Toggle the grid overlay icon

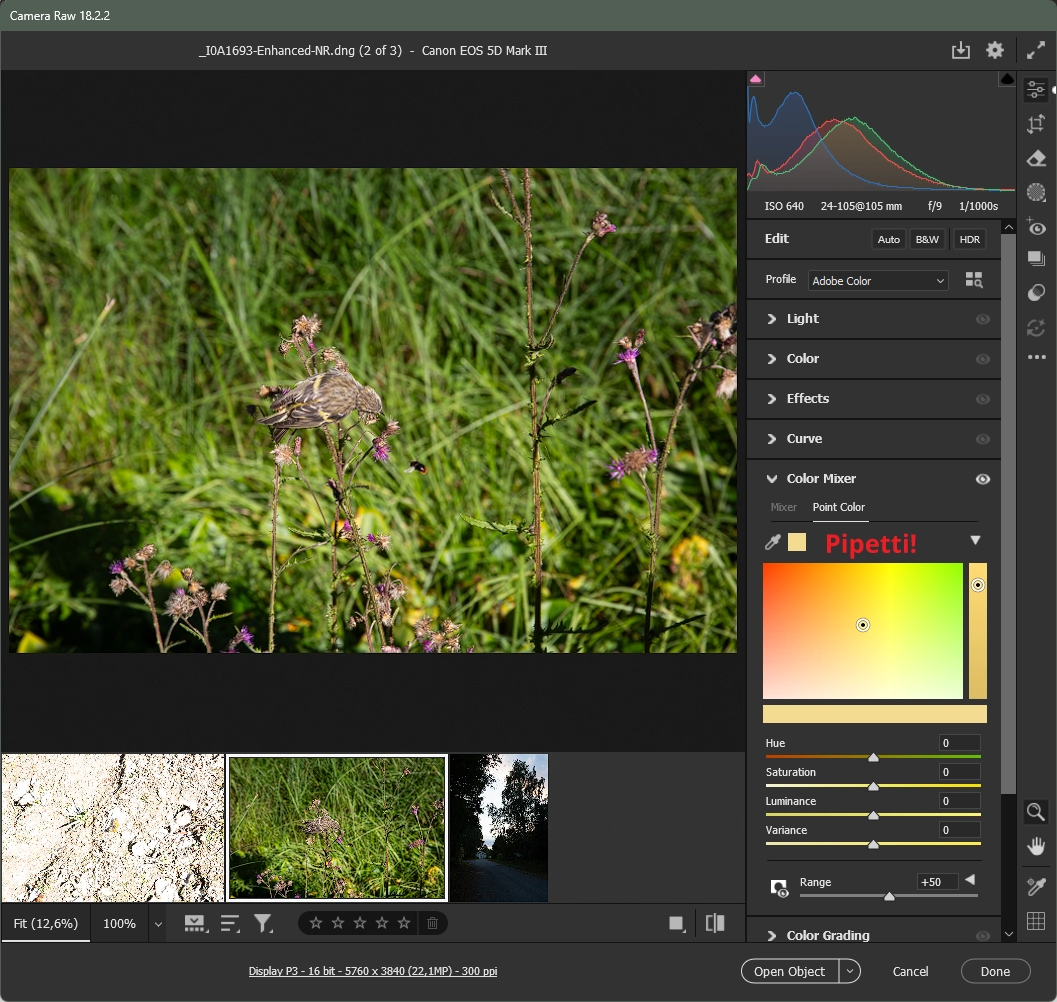click(1036, 921)
